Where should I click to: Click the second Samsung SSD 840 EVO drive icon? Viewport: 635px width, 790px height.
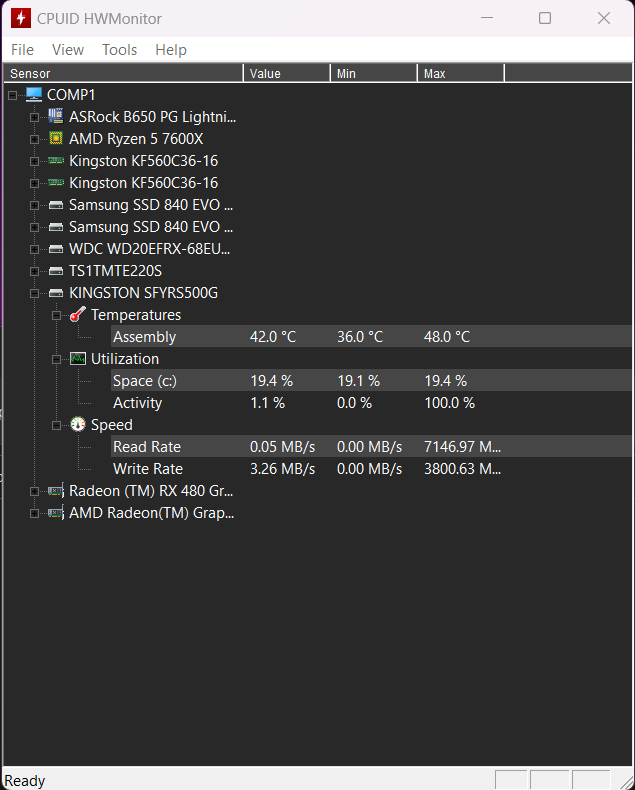click(x=56, y=227)
